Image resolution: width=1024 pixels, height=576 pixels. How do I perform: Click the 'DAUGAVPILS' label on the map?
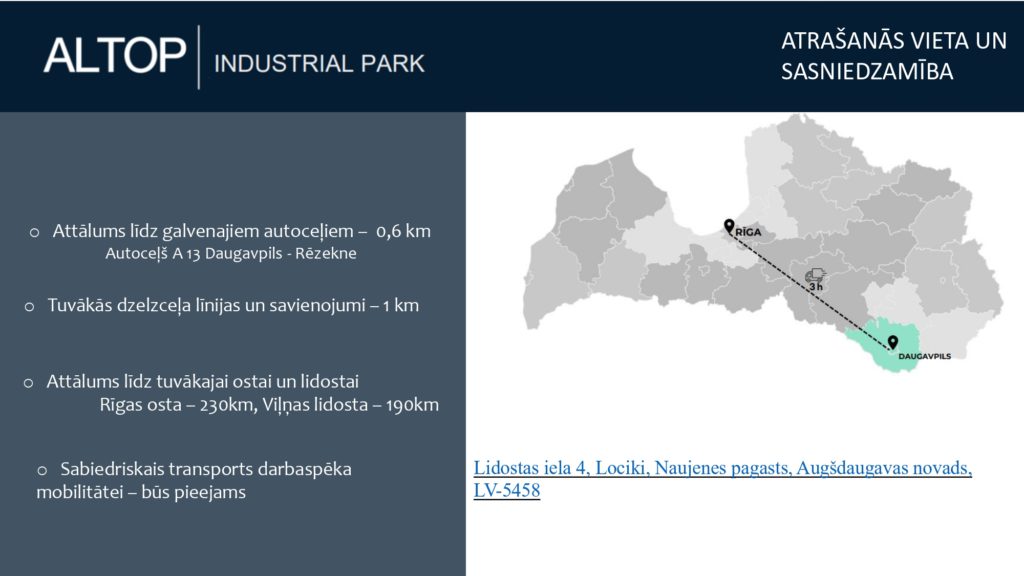point(923,356)
